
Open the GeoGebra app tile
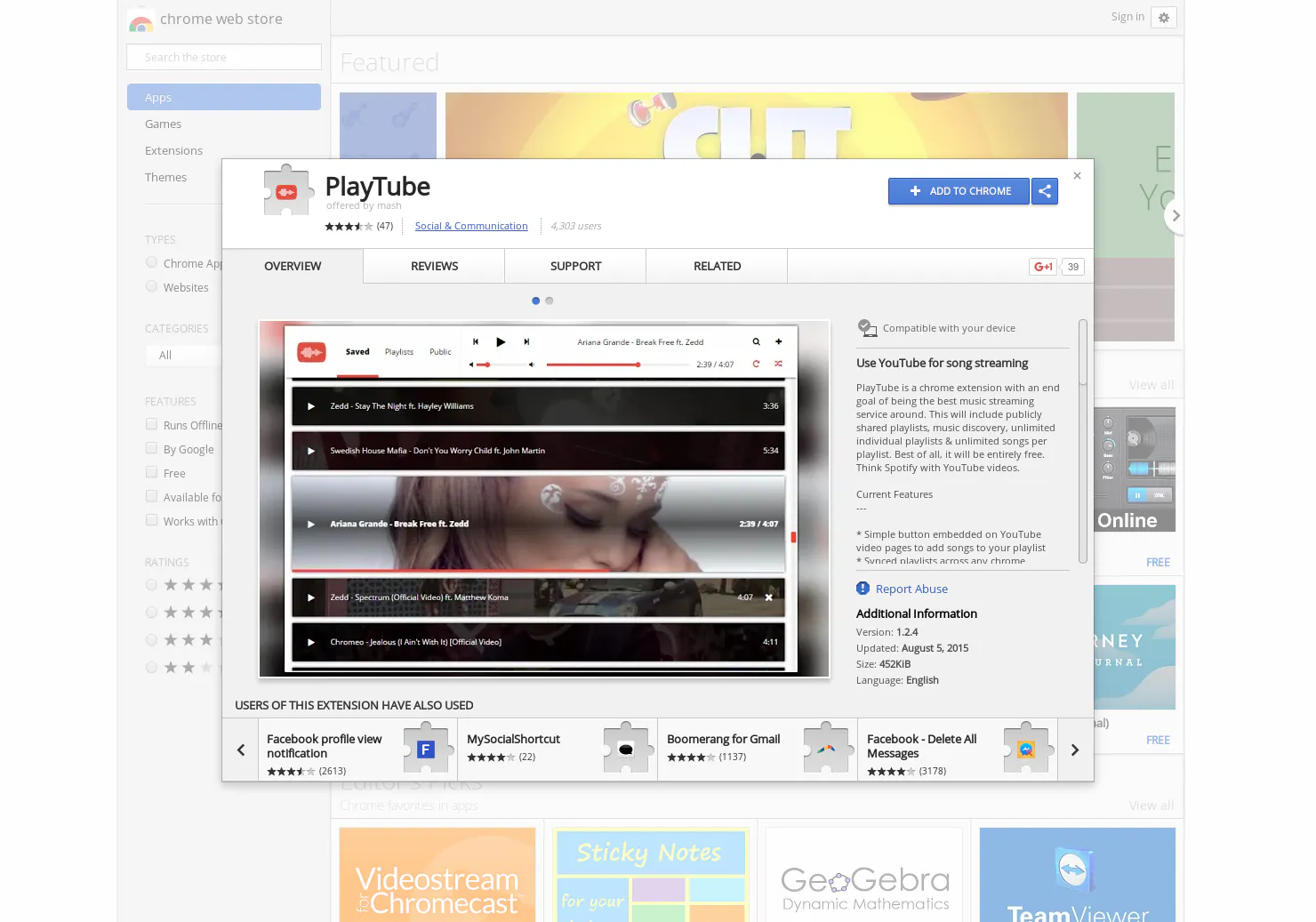pos(864,875)
